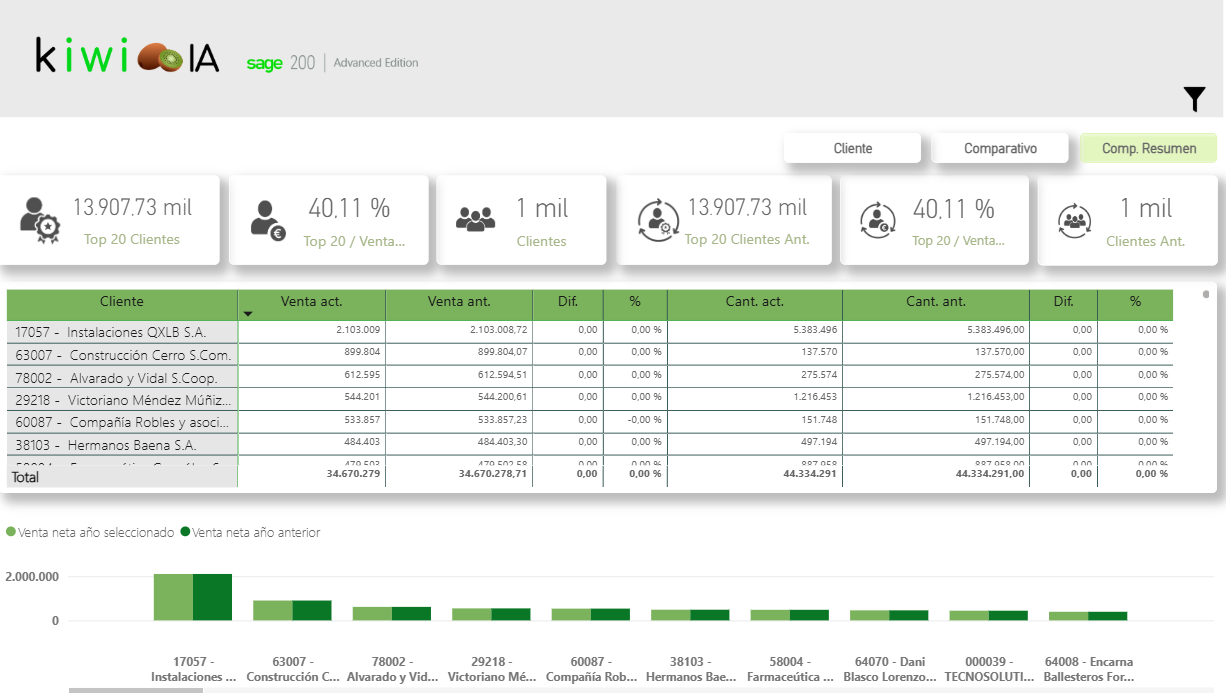This screenshot has width=1226, height=693.
Task: Open the filter funnel icon
Action: point(1194,98)
